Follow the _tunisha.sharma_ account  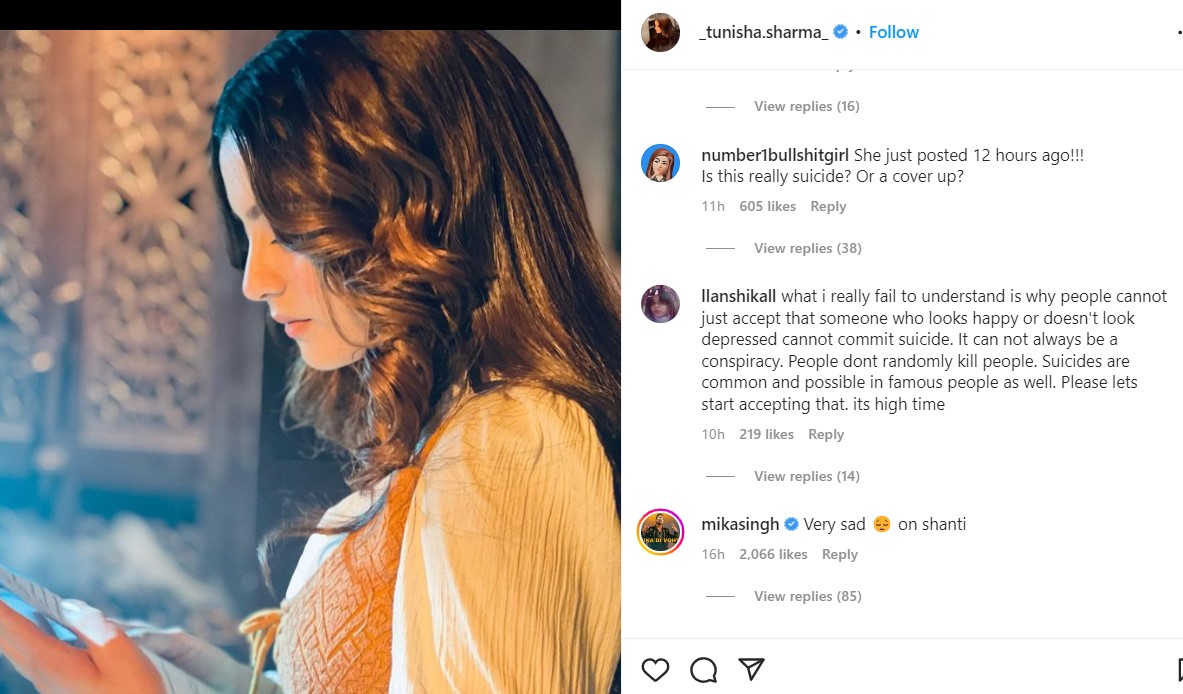pos(893,32)
